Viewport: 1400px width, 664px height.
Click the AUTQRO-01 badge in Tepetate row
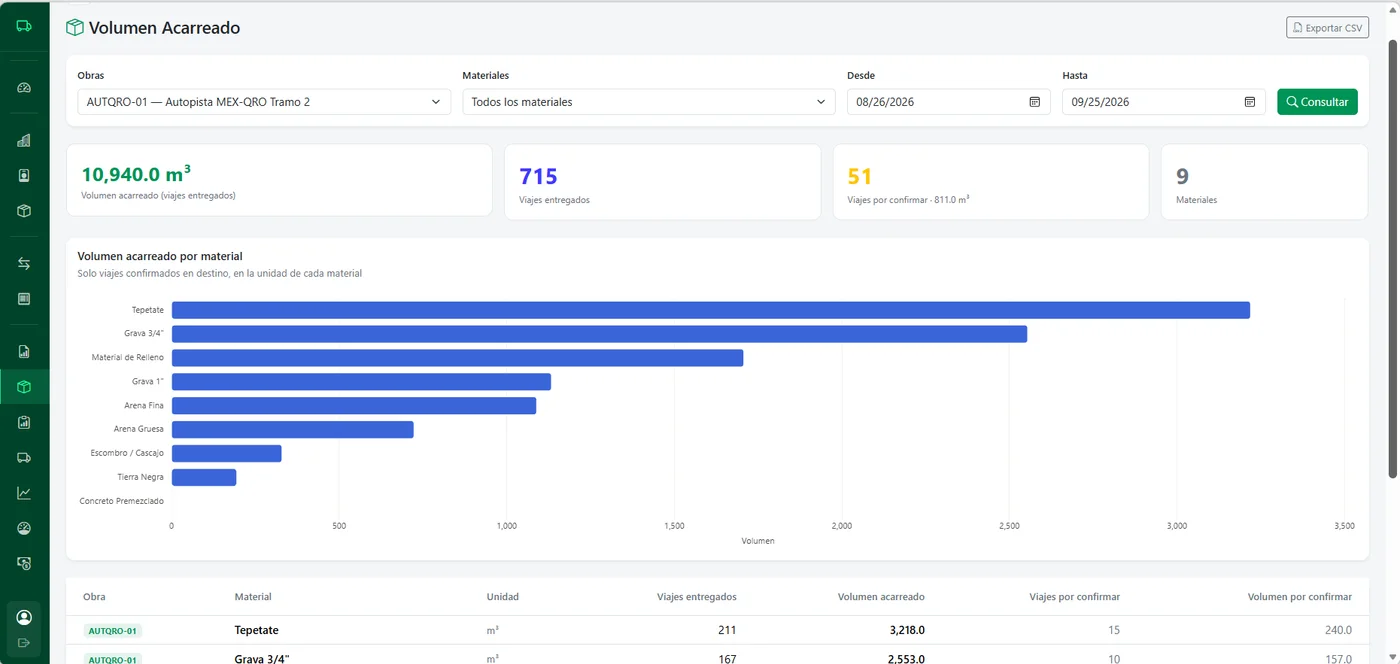click(x=113, y=631)
